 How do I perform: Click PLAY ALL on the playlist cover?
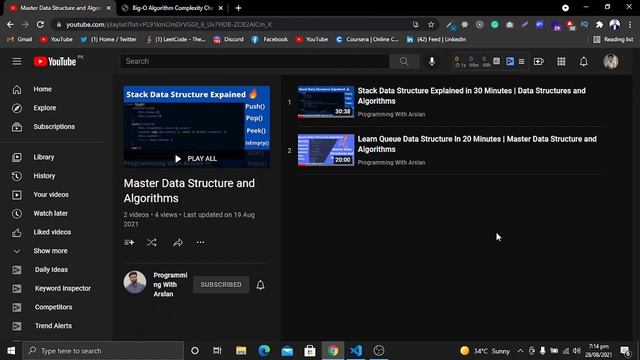pos(196,158)
